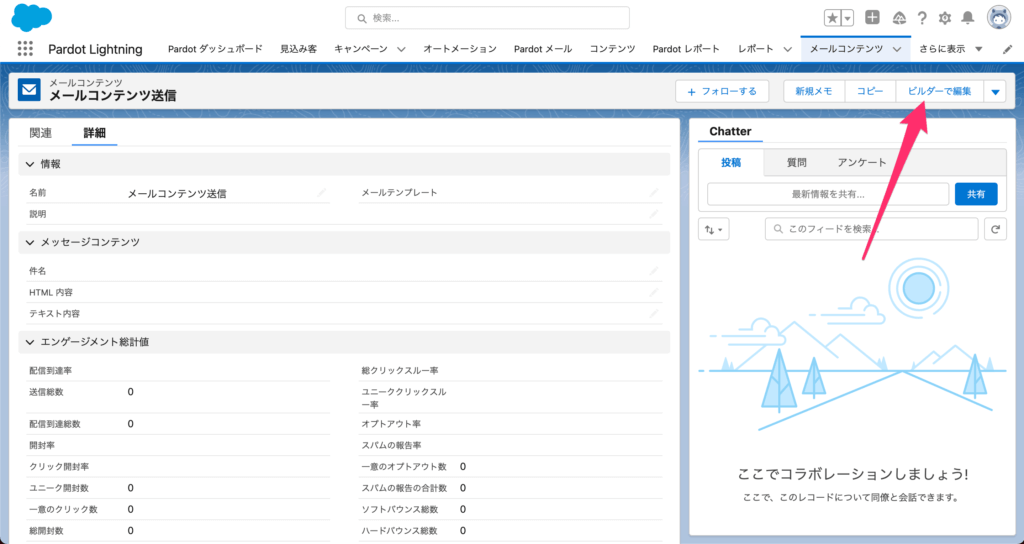Click the オプトアウト率 label
This screenshot has height=544, width=1024.
tap(391, 424)
